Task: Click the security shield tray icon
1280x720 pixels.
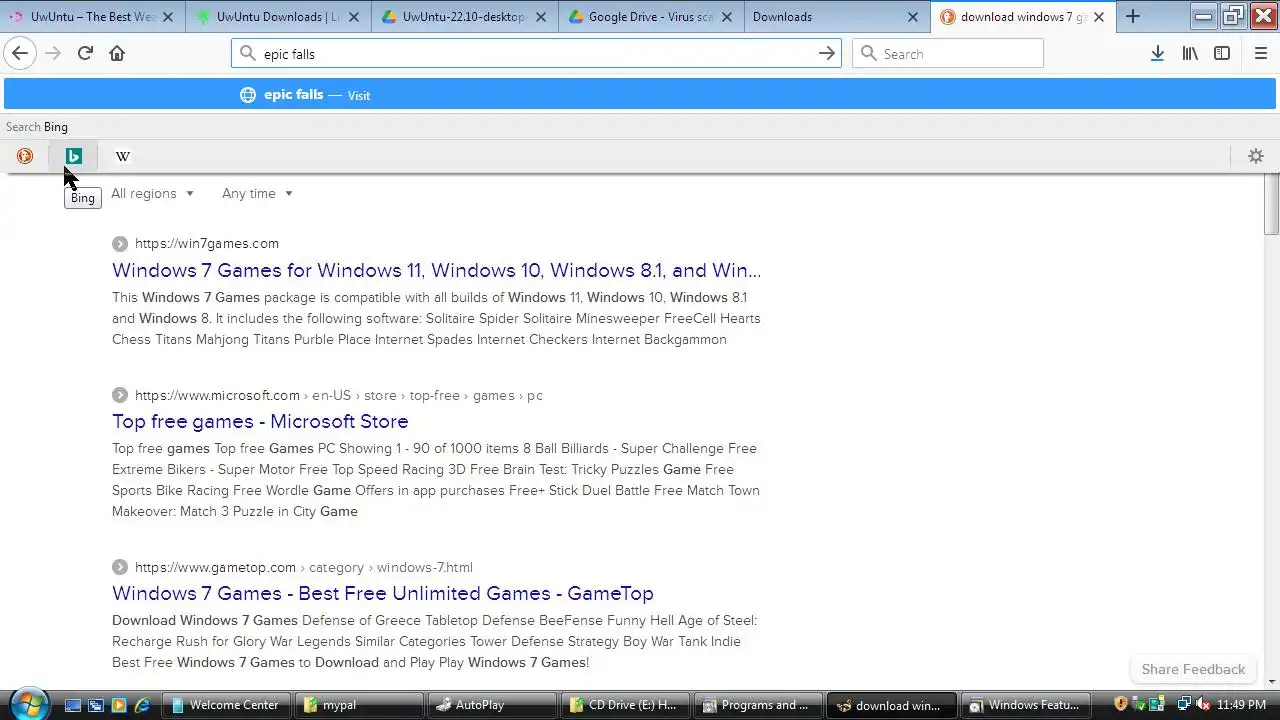Action: pyautogui.click(x=1121, y=705)
